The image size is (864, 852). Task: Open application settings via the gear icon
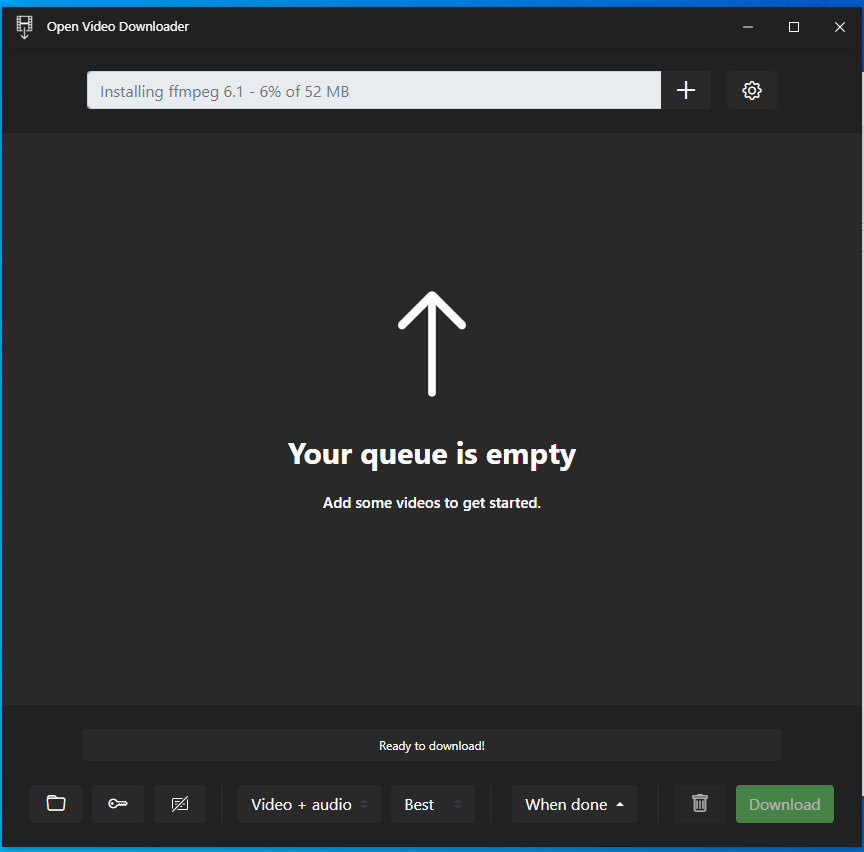[751, 90]
